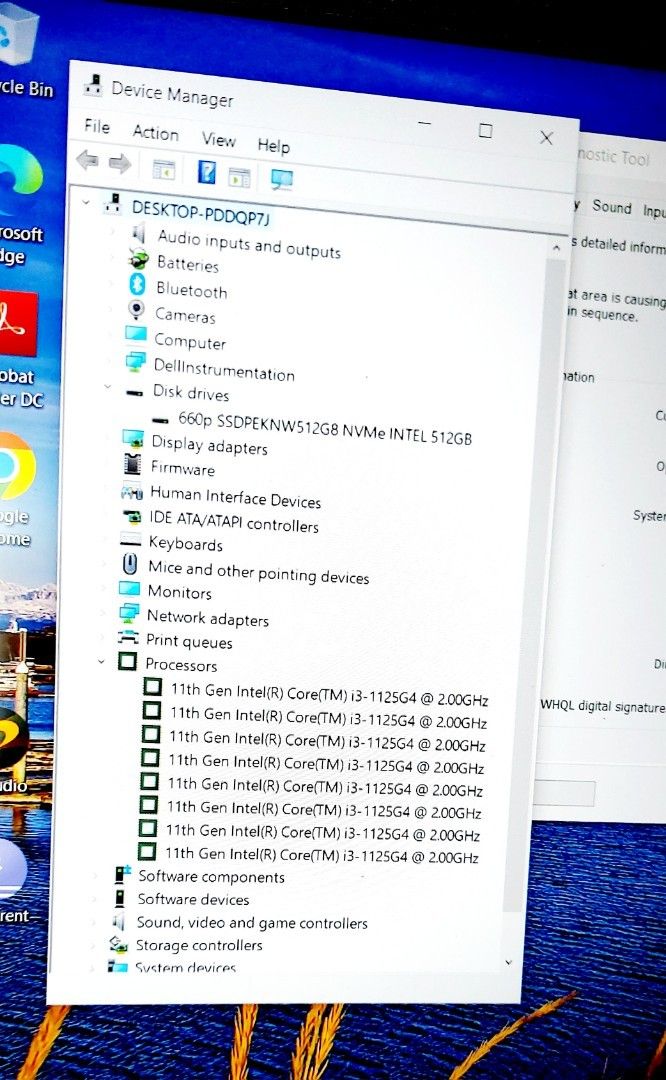The width and height of the screenshot is (666, 1080).
Task: Switch to the Sound tab in Diagnostic Tool
Action: click(611, 207)
